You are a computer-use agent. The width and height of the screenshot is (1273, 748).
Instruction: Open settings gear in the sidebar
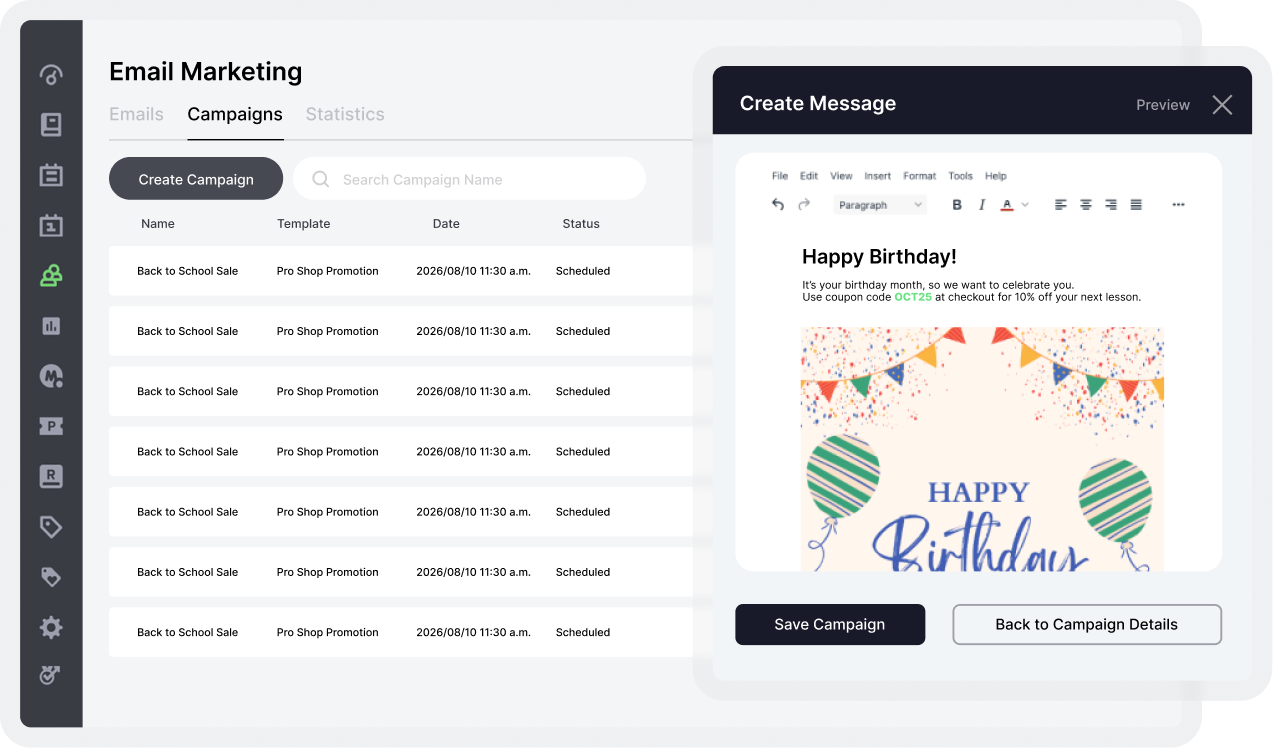click(51, 627)
